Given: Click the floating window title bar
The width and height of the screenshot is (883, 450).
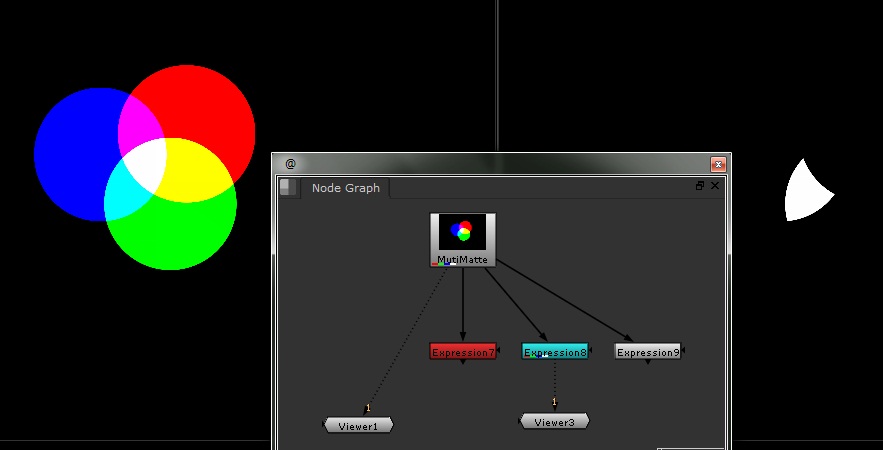Looking at the screenshot, I should [x=500, y=164].
